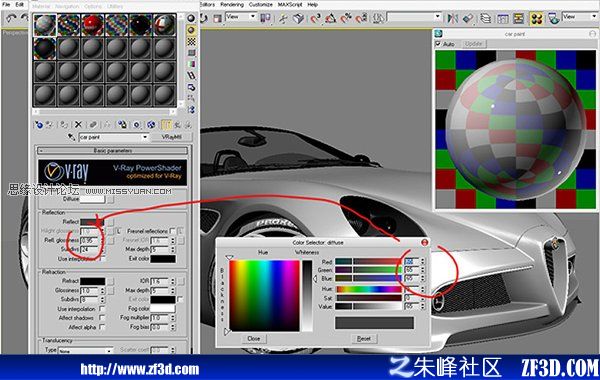The height and width of the screenshot is (380, 600).
Task: Click the Reflect color swatch
Action: click(x=92, y=222)
